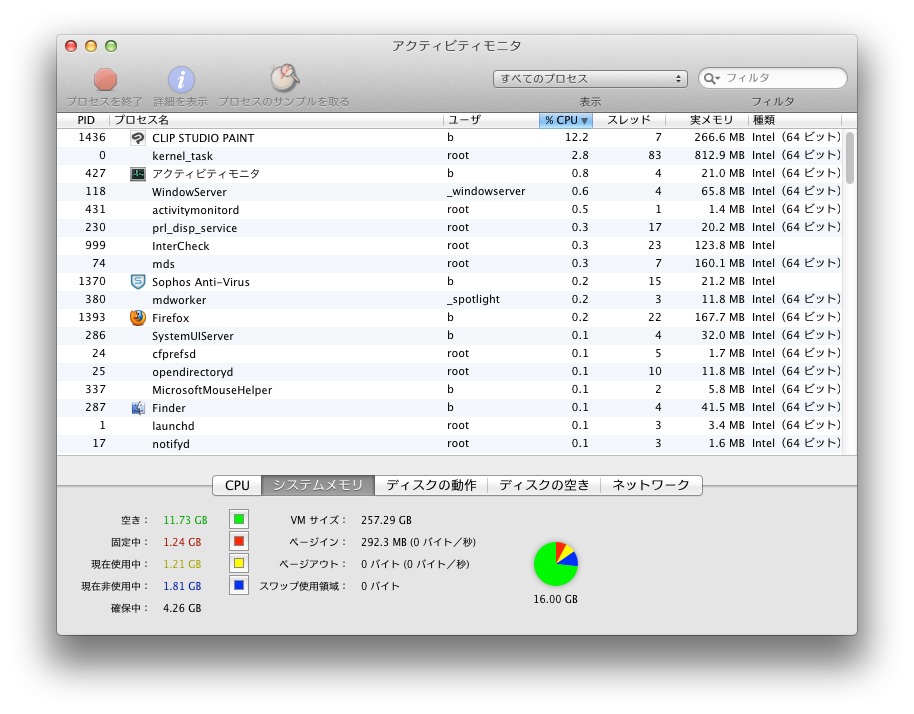Screen dimensions: 914x714
Task: Click the Quit Process stop-sign icon
Action: [105, 80]
